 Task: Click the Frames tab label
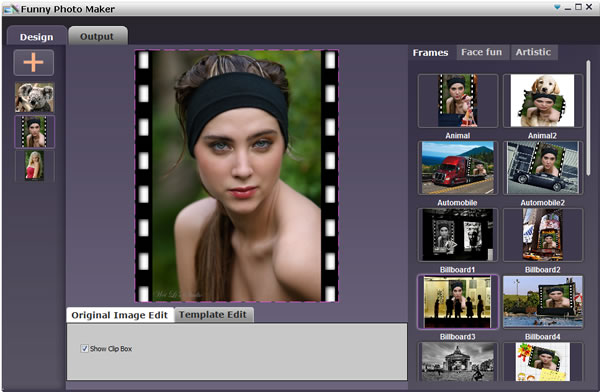430,52
